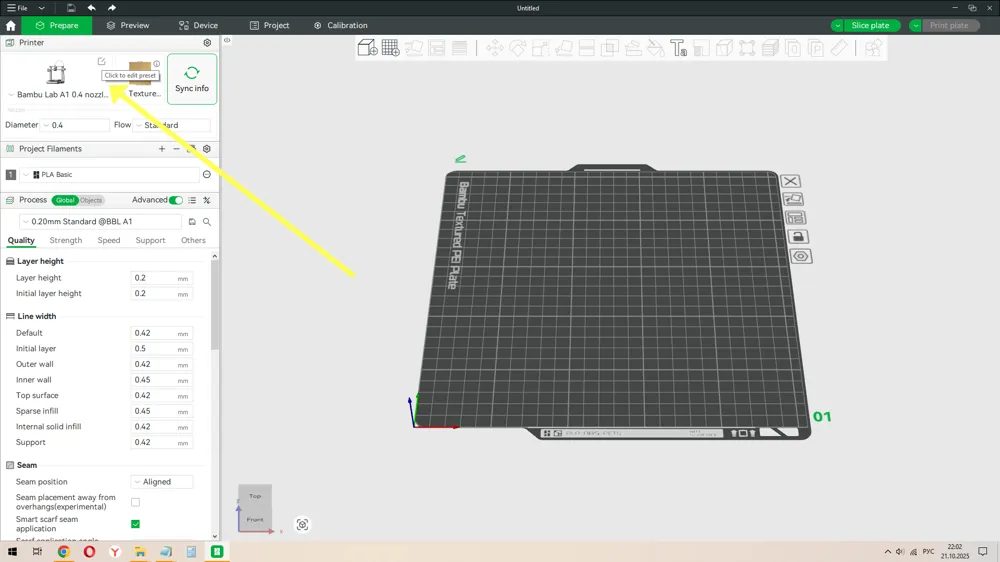Screen dimensions: 1000x562
Task: Select the Cut tool in toolbar
Action: 587,48
